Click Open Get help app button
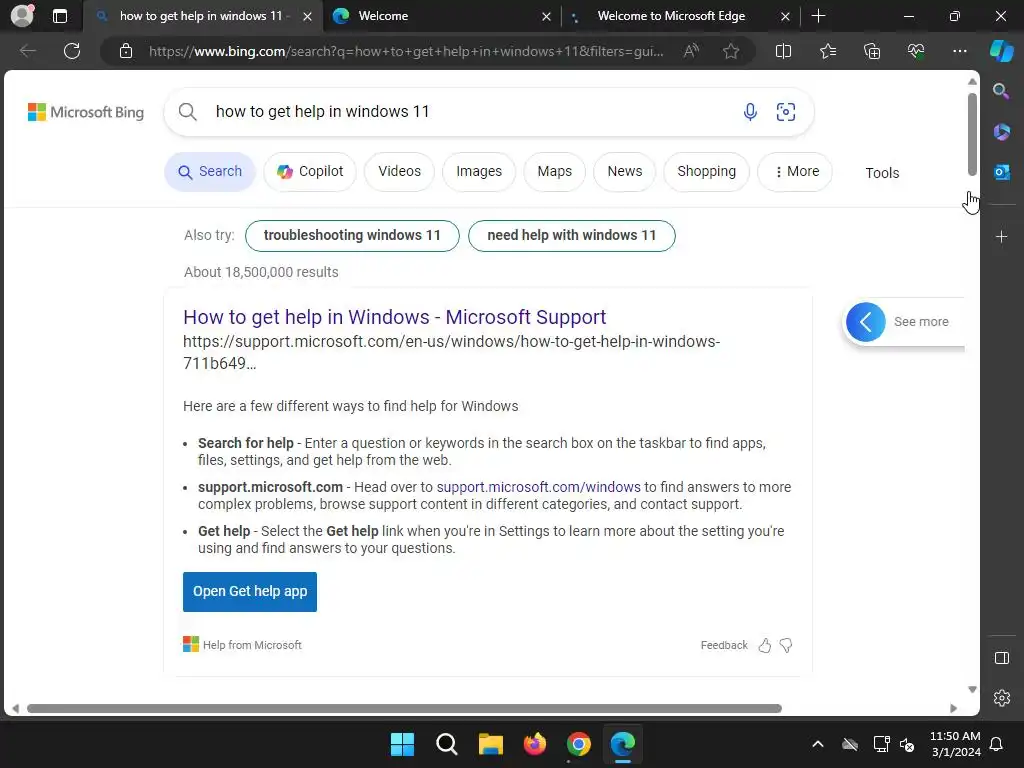This screenshot has height=768, width=1024. click(249, 592)
